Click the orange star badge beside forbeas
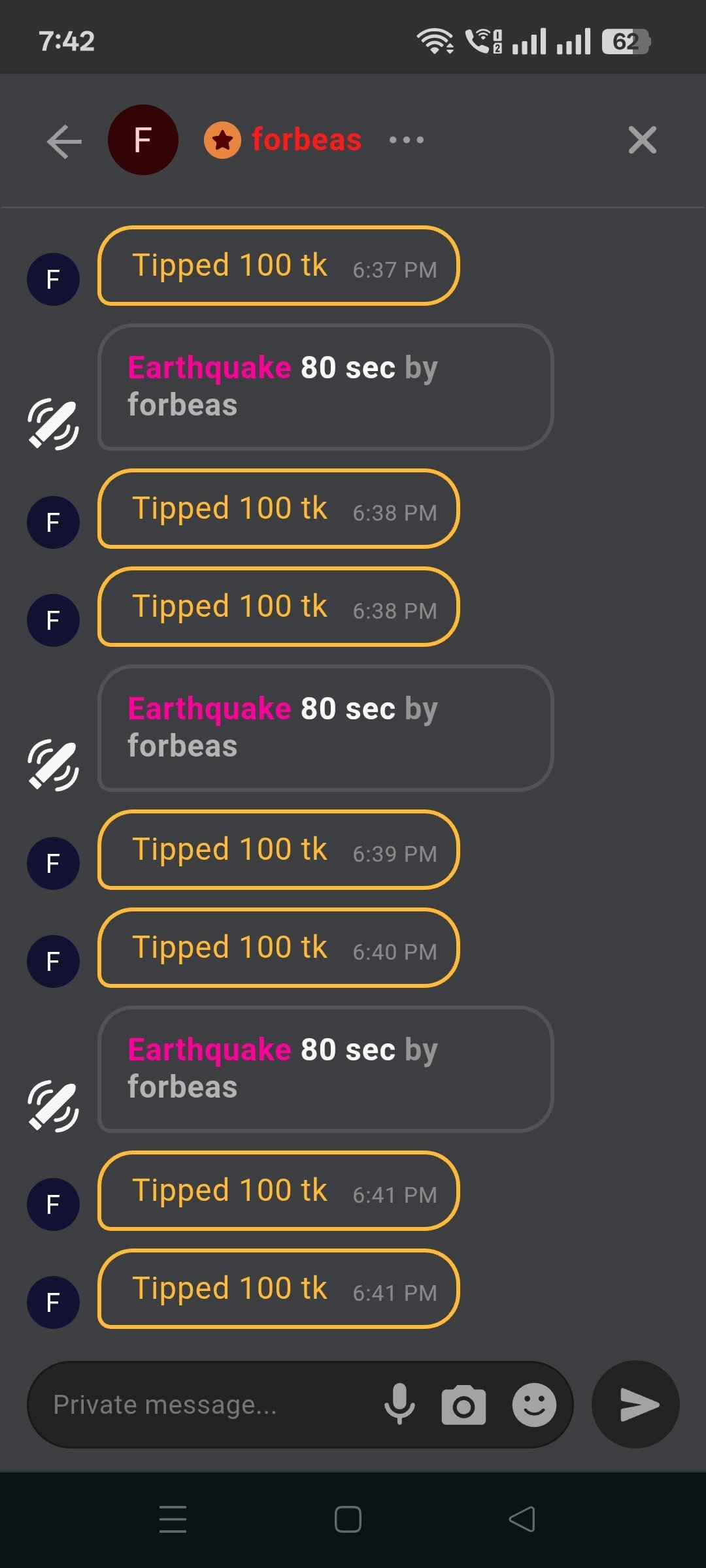Image resolution: width=706 pixels, height=1568 pixels. tap(222, 140)
